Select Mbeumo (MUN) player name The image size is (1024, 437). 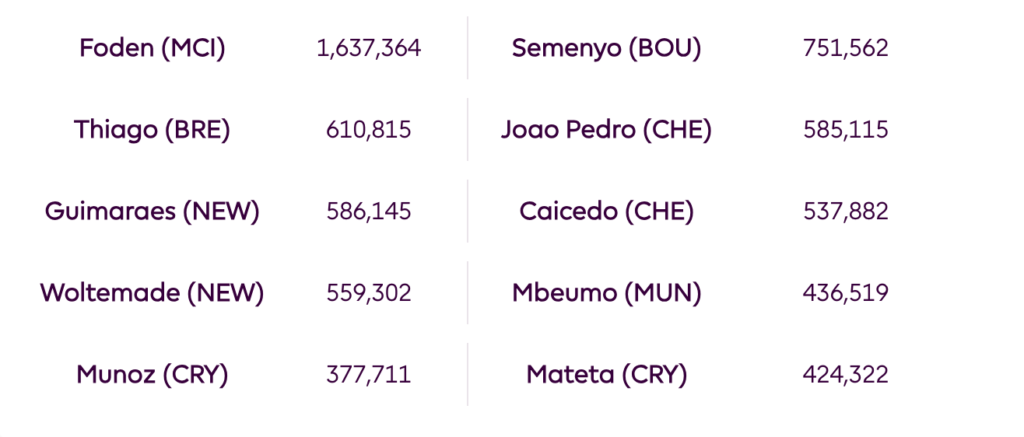point(606,293)
